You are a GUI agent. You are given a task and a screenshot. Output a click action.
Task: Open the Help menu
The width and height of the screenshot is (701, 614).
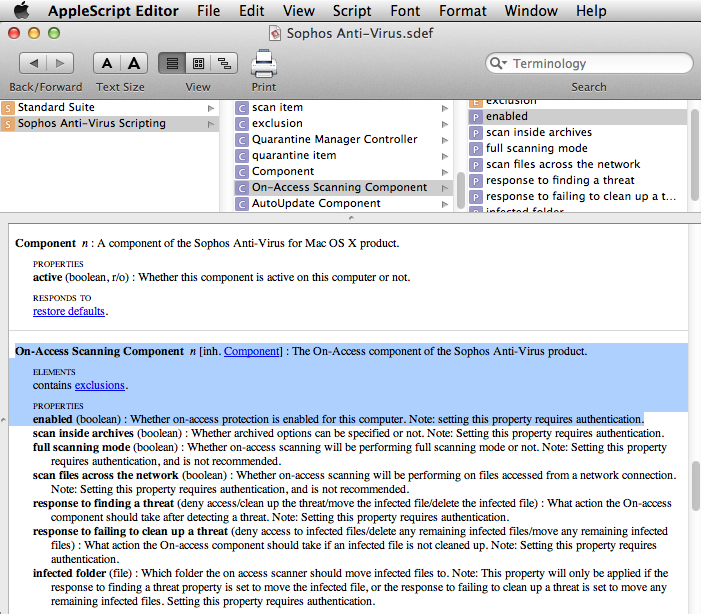tap(591, 11)
